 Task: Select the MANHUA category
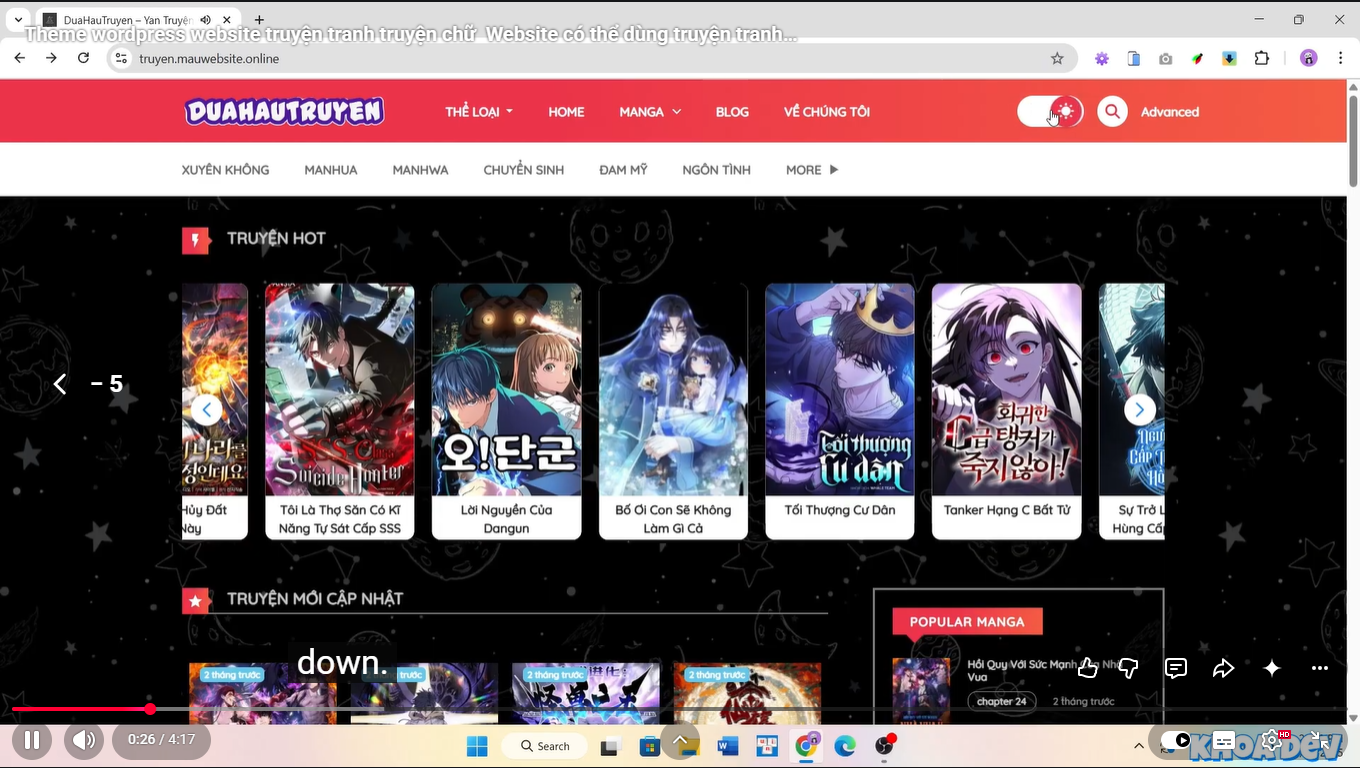(x=331, y=170)
